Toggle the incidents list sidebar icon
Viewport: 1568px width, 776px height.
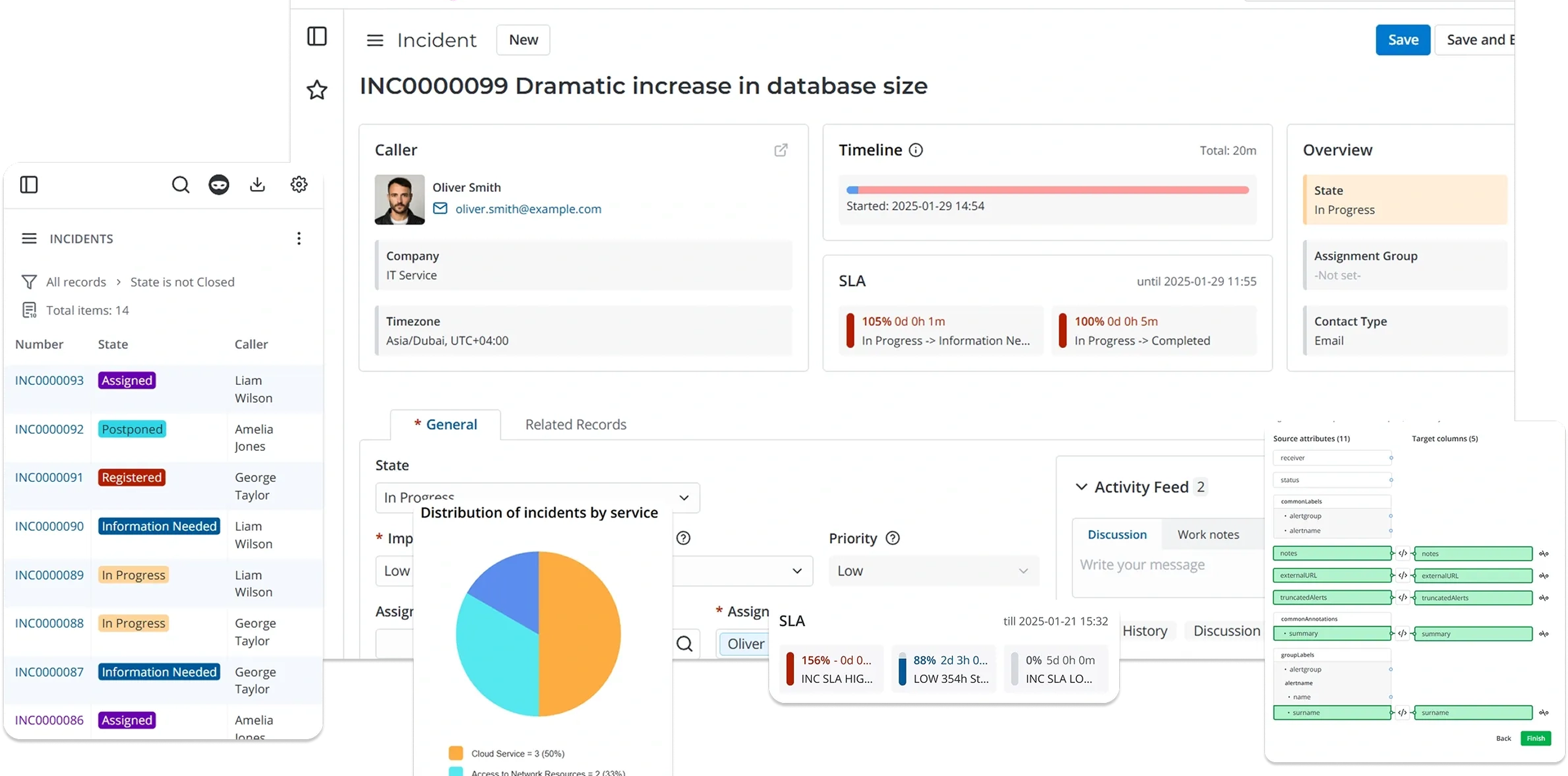pyautogui.click(x=29, y=184)
